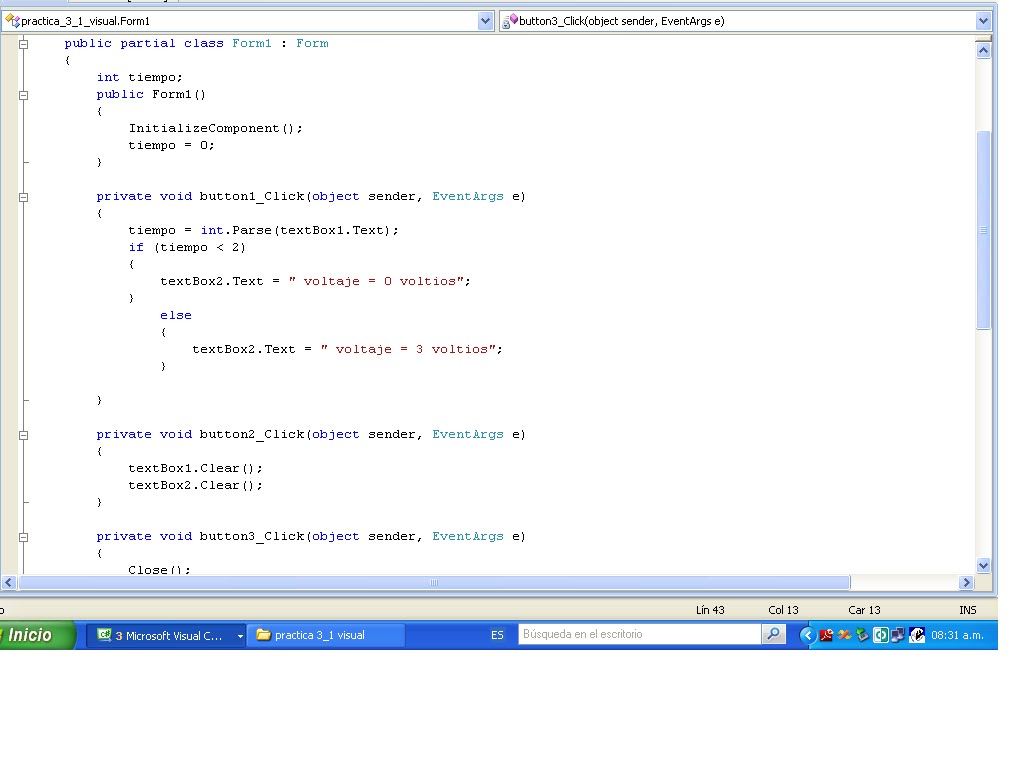Click the horizontal scrollbar thumb
The height and width of the screenshot is (768, 1024).
pos(434,583)
